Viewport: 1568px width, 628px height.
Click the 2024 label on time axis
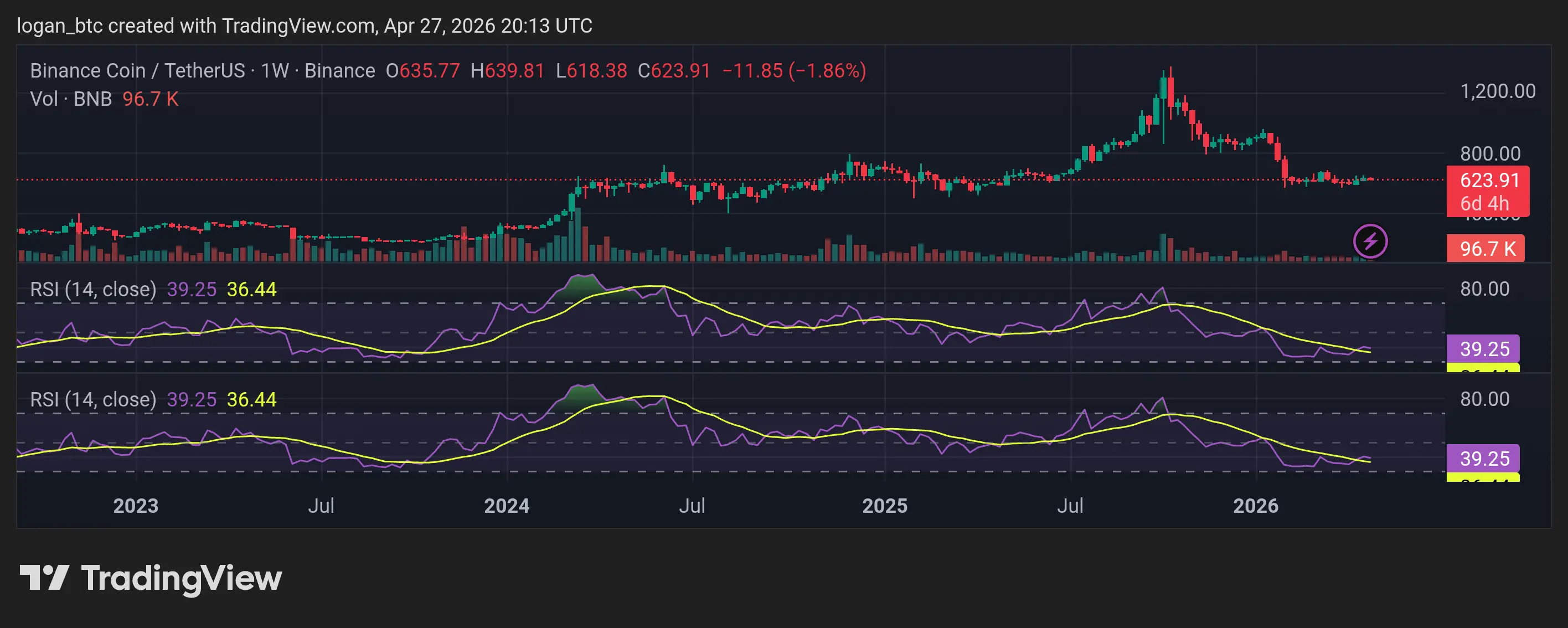[507, 506]
